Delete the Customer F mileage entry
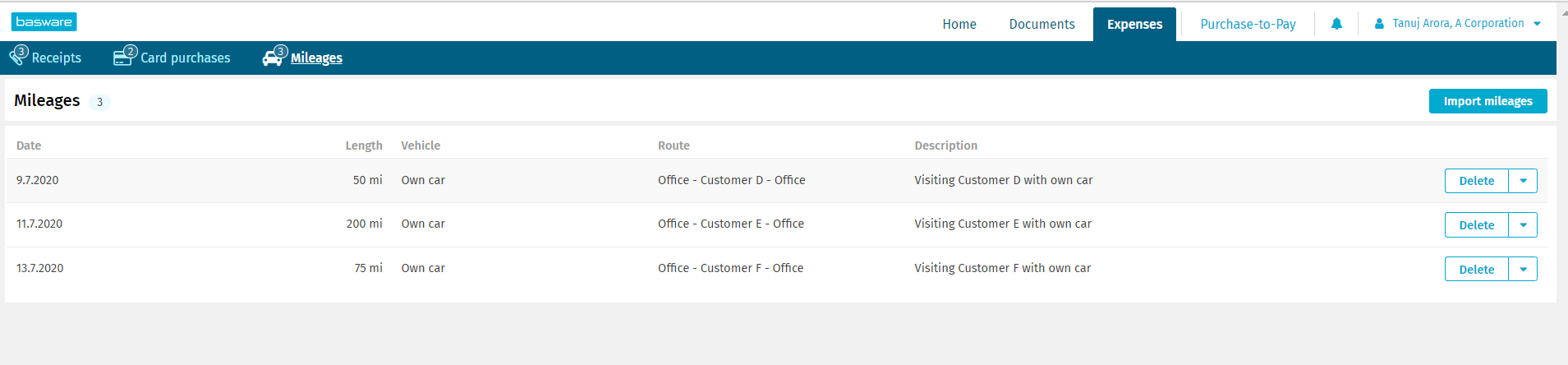This screenshot has height=365, width=1568. point(1476,270)
